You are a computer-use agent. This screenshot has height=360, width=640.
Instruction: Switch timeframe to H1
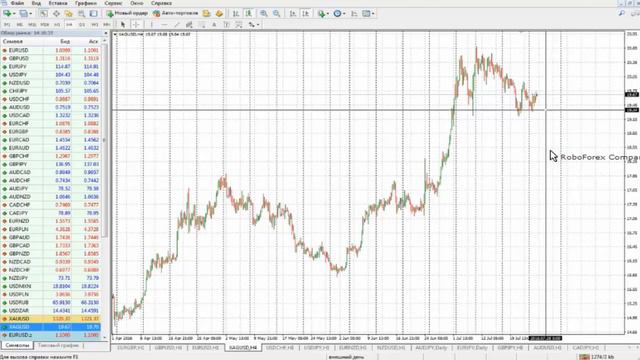pos(57,24)
